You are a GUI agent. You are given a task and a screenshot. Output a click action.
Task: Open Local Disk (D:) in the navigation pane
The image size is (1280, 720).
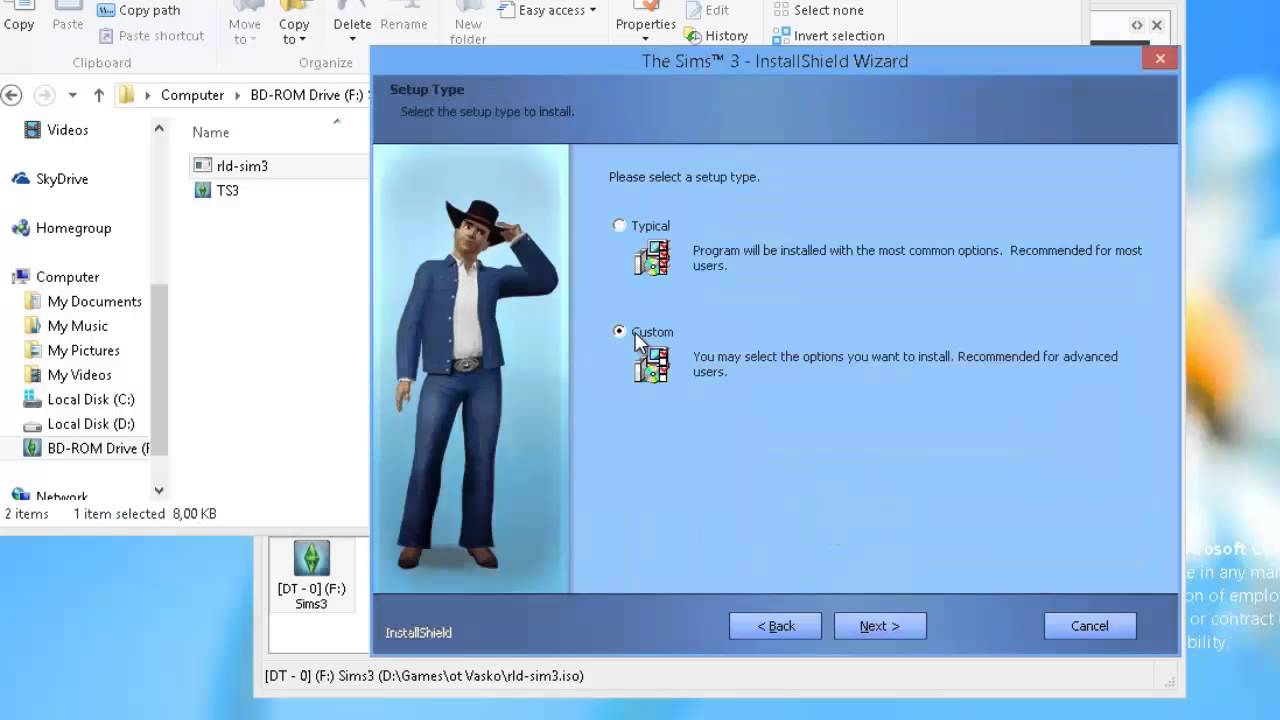coord(91,424)
